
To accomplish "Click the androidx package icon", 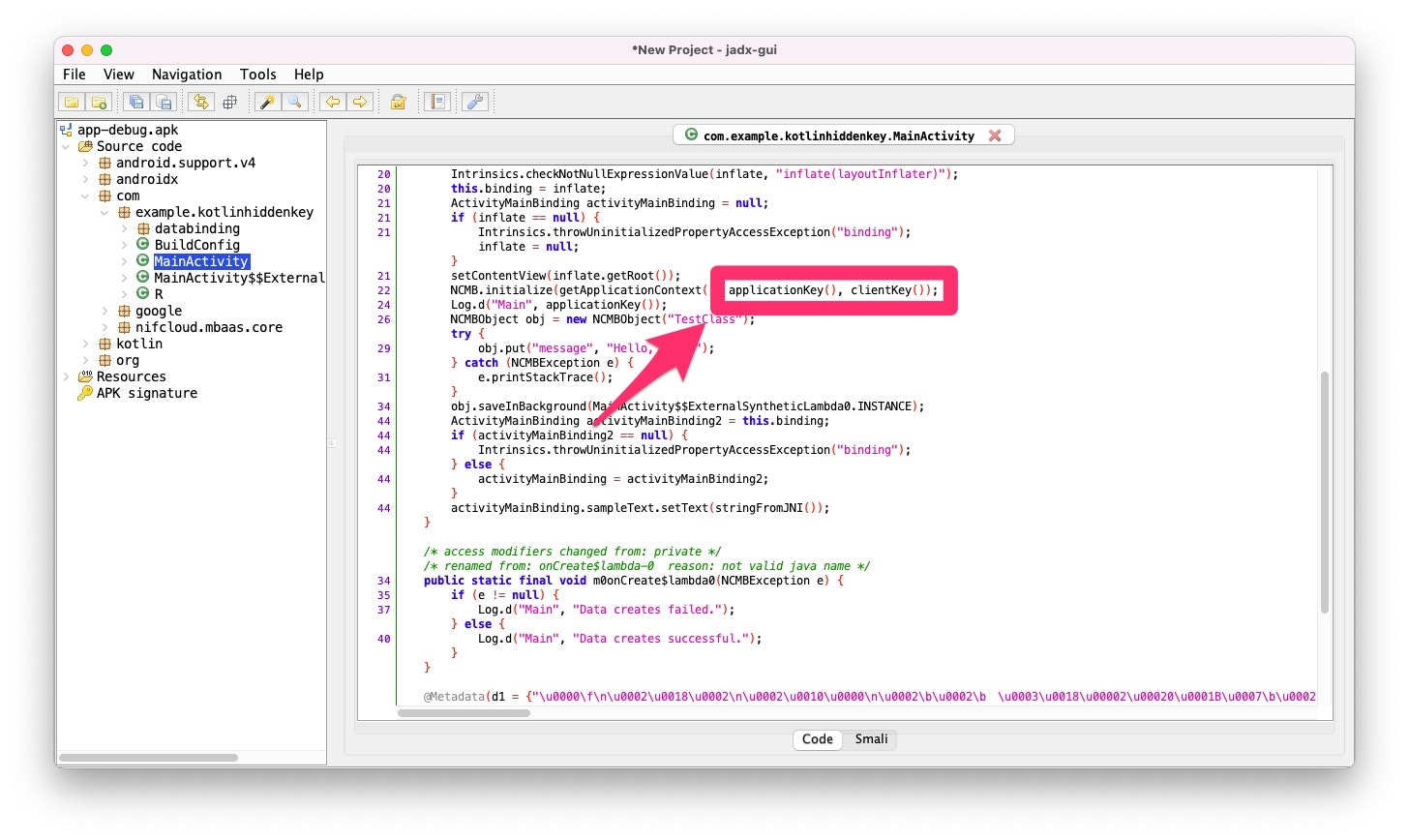I will [105, 180].
